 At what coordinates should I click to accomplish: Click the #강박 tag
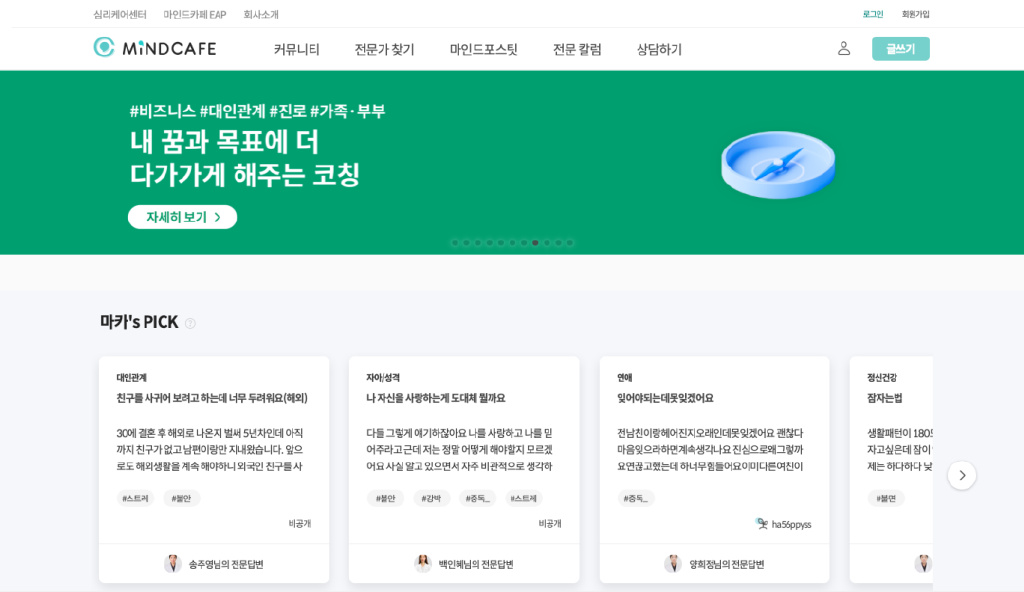[x=431, y=498]
